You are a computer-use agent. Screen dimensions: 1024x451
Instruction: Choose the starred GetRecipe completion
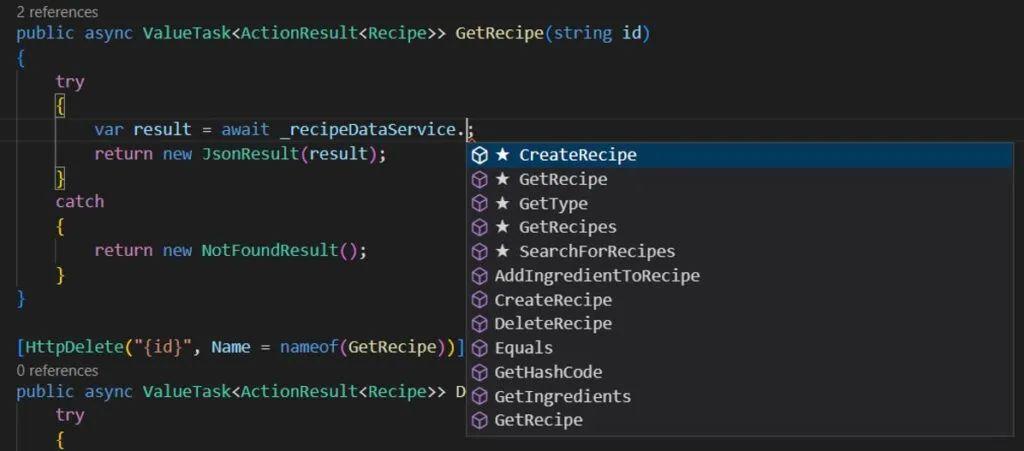pyautogui.click(x=740, y=179)
